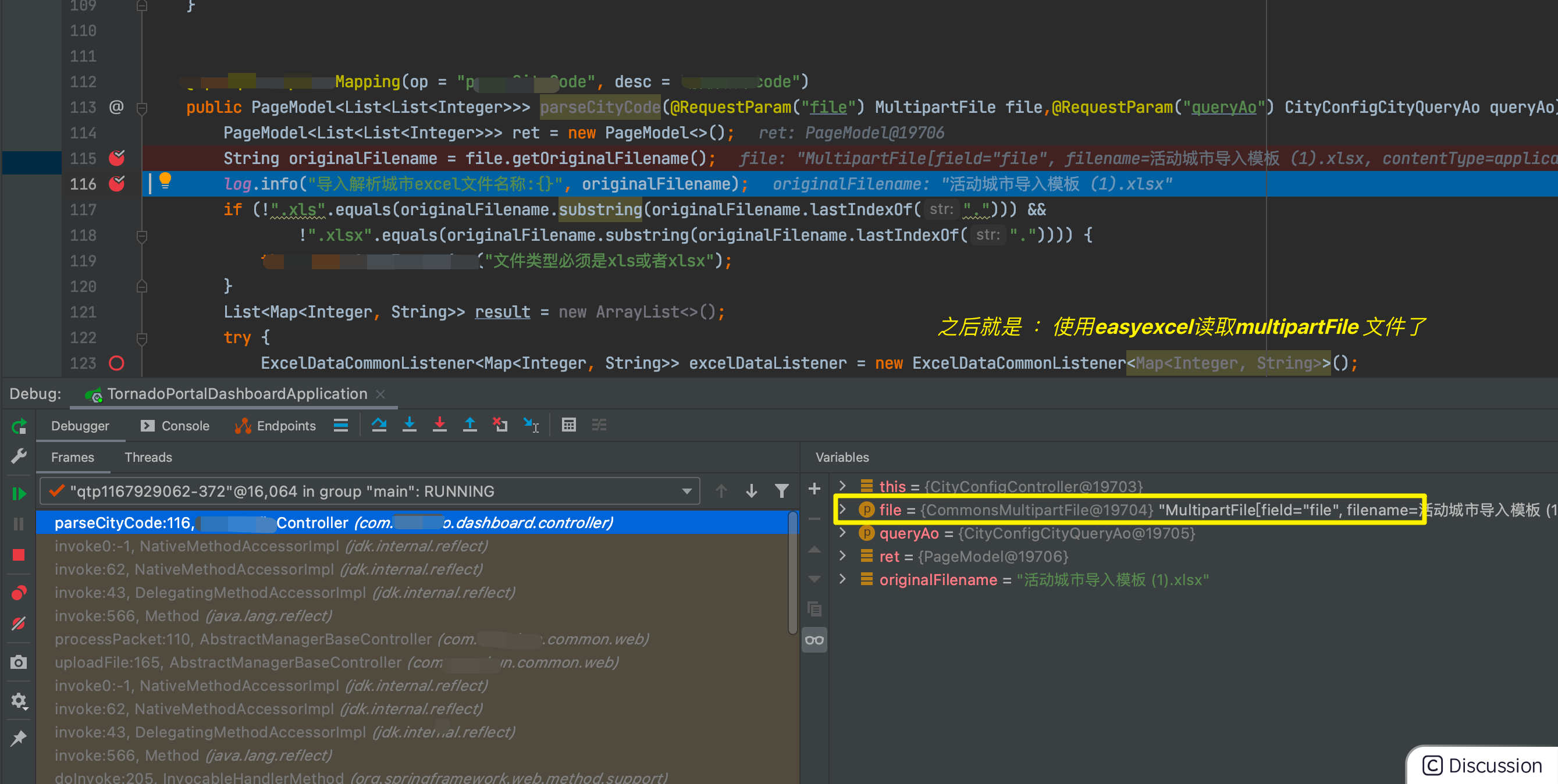Viewport: 1558px width, 784px height.
Task: Open debugger settings gear icon
Action: 19,701
